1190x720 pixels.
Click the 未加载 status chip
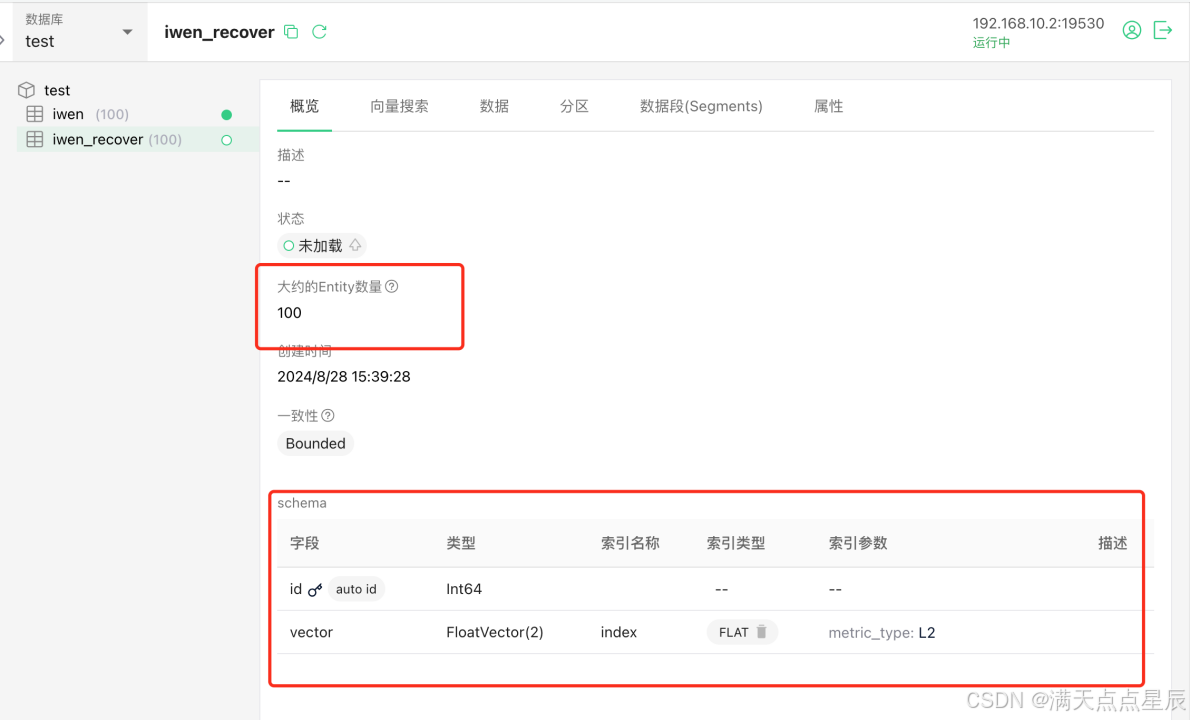point(321,246)
